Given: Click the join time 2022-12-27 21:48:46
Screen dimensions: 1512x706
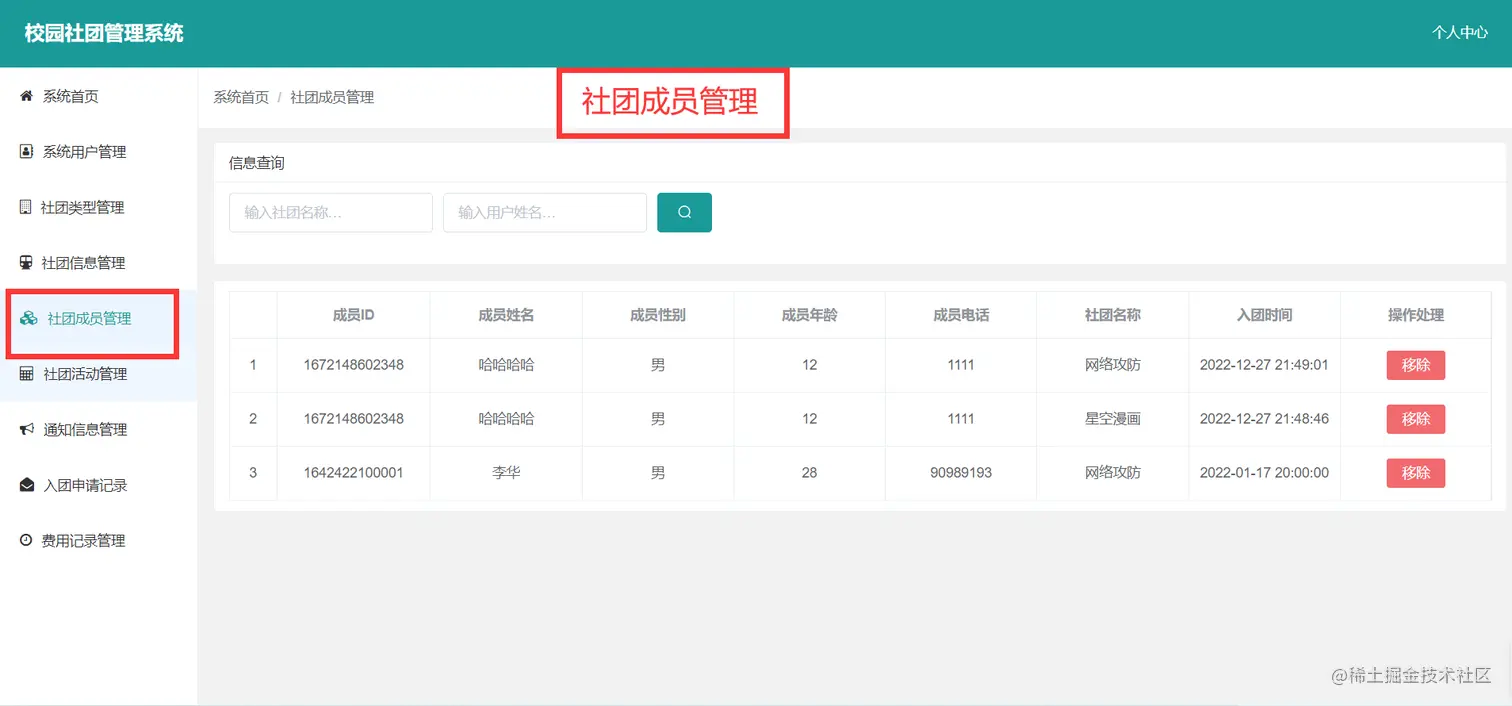Looking at the screenshot, I should tap(1265, 419).
